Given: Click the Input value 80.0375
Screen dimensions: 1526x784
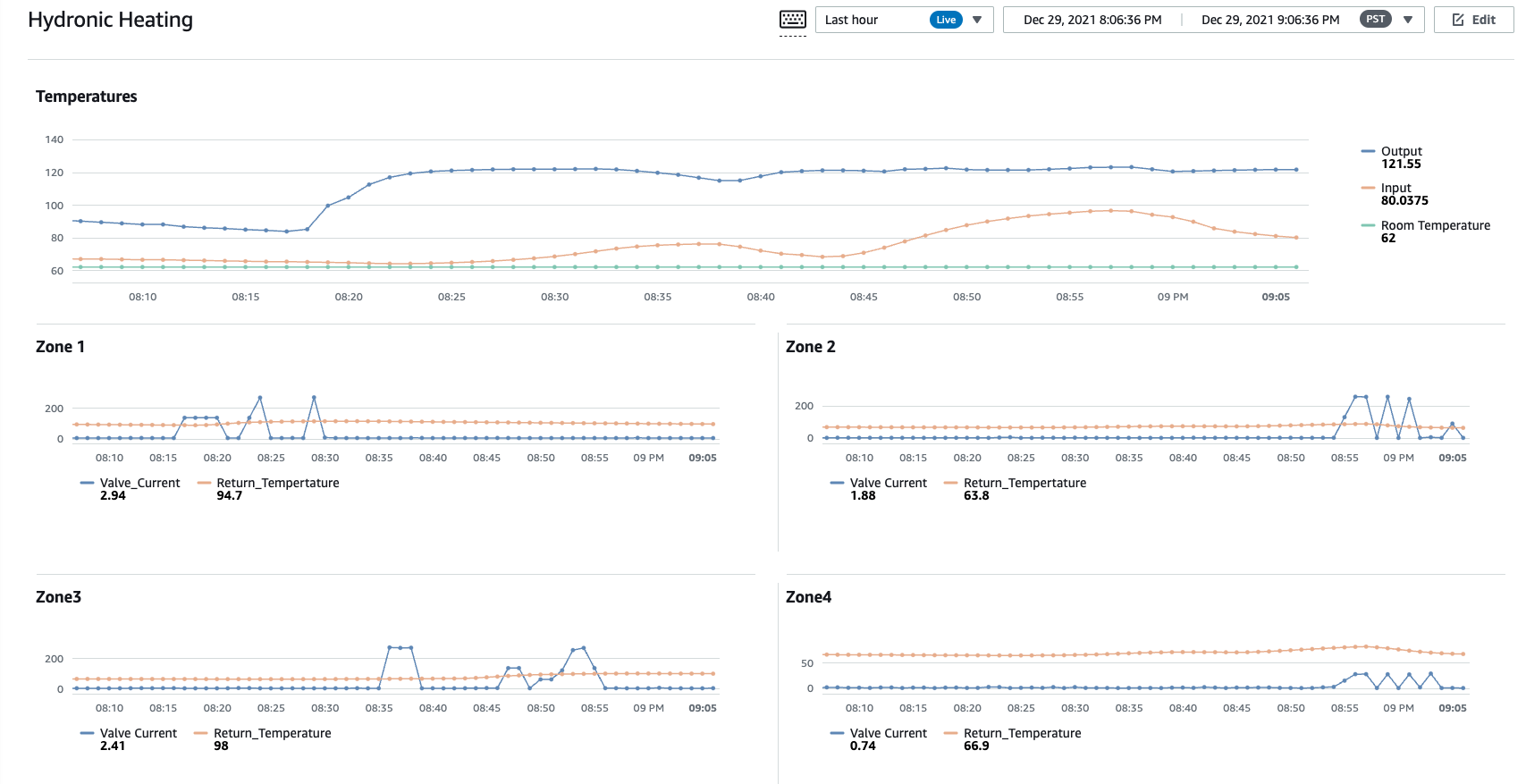Looking at the screenshot, I should click(x=1404, y=200).
